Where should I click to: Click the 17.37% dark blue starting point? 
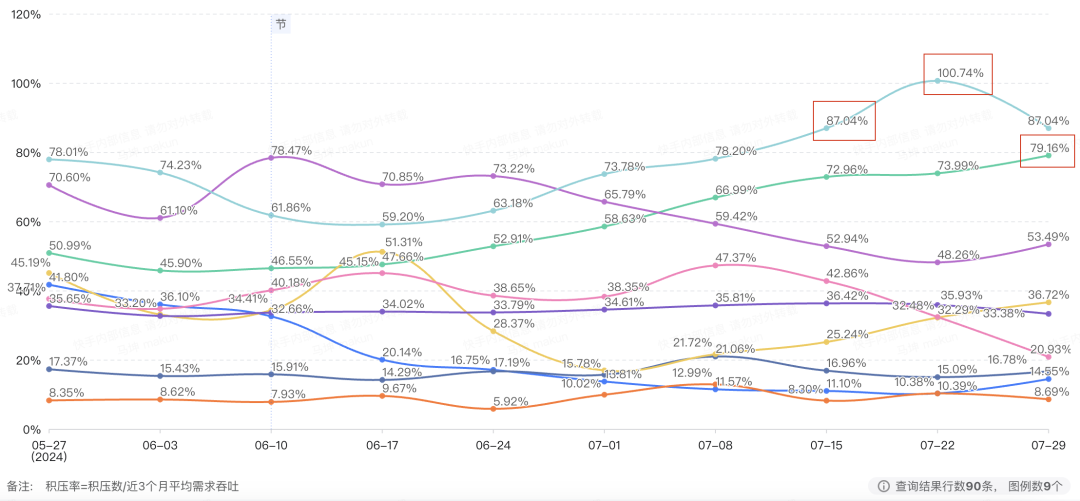[x=48, y=369]
